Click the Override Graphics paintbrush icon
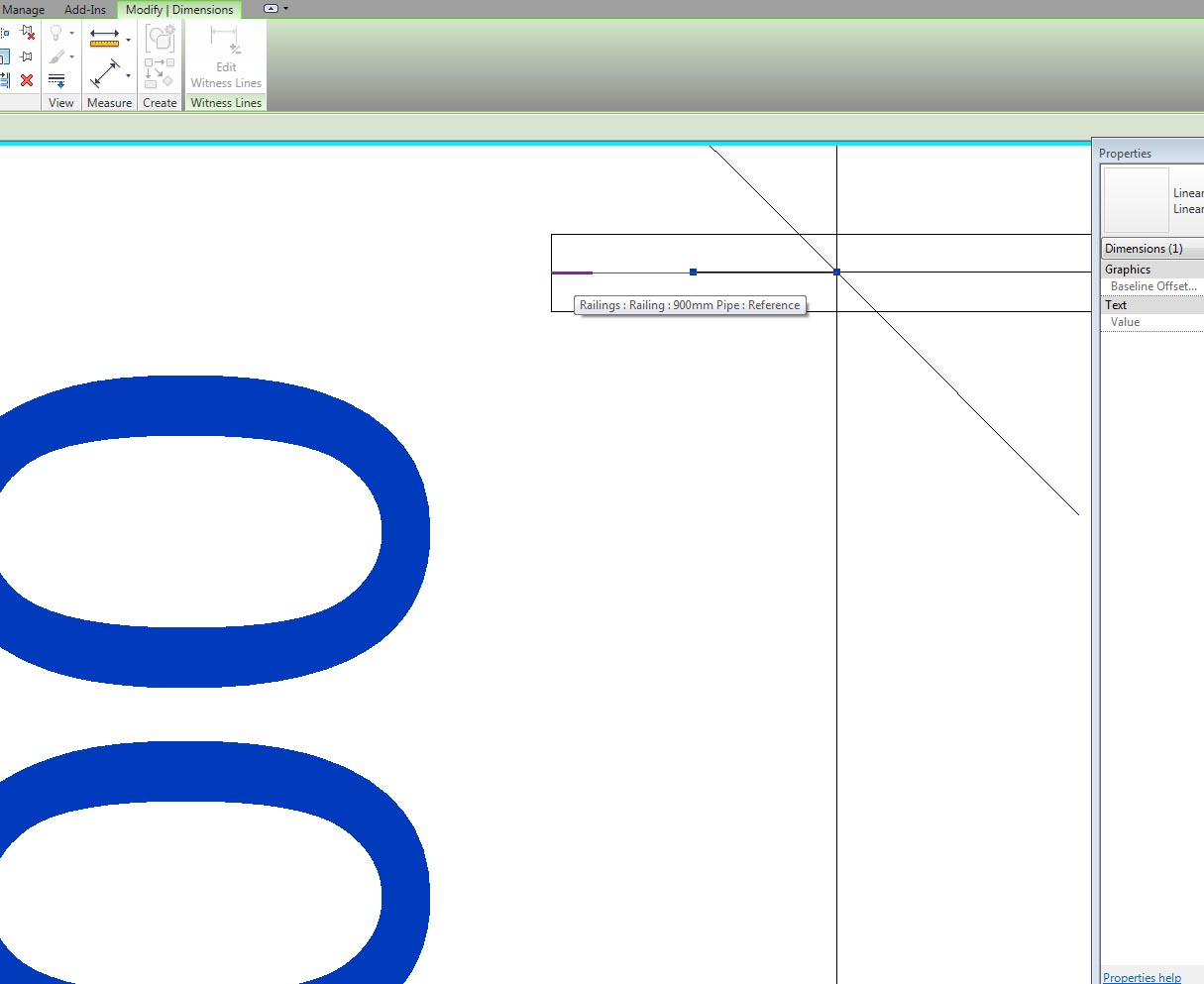 click(56, 56)
